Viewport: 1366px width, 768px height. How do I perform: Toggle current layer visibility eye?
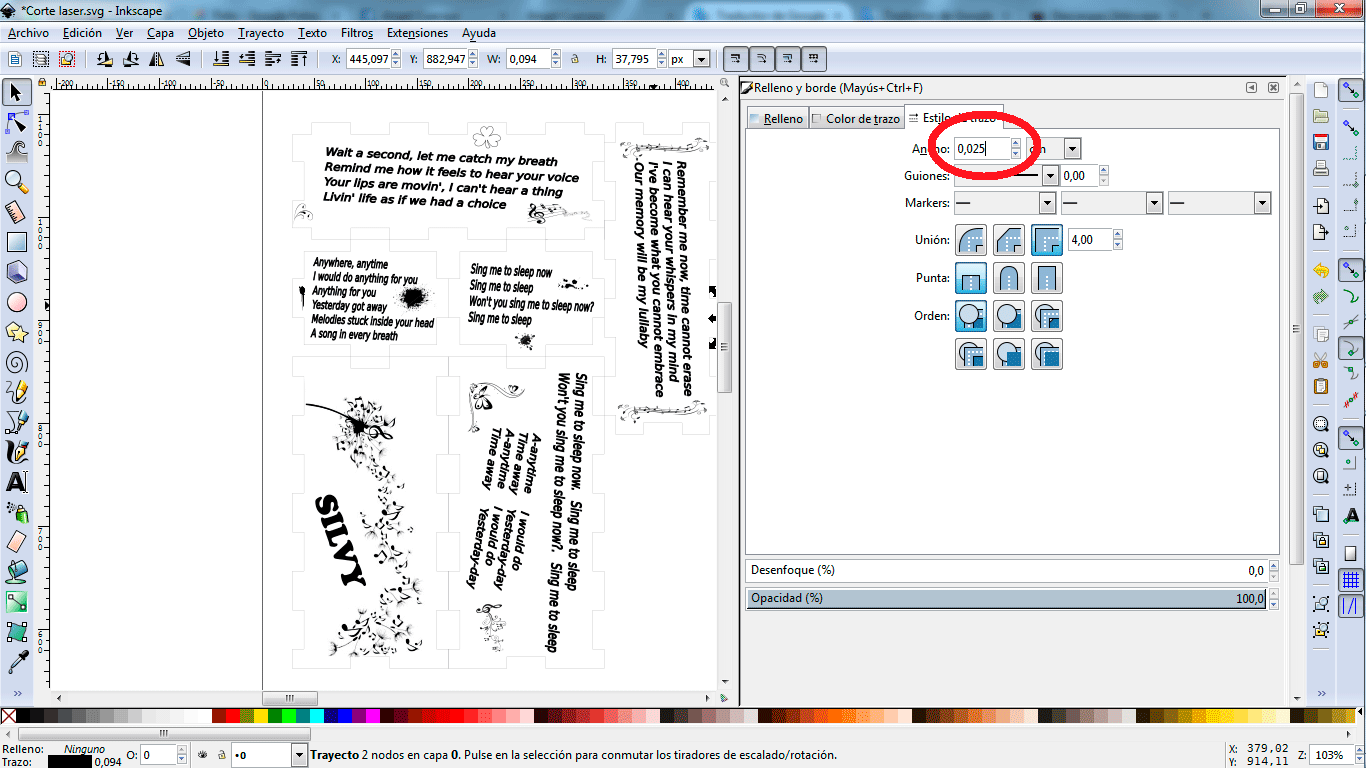(x=203, y=755)
